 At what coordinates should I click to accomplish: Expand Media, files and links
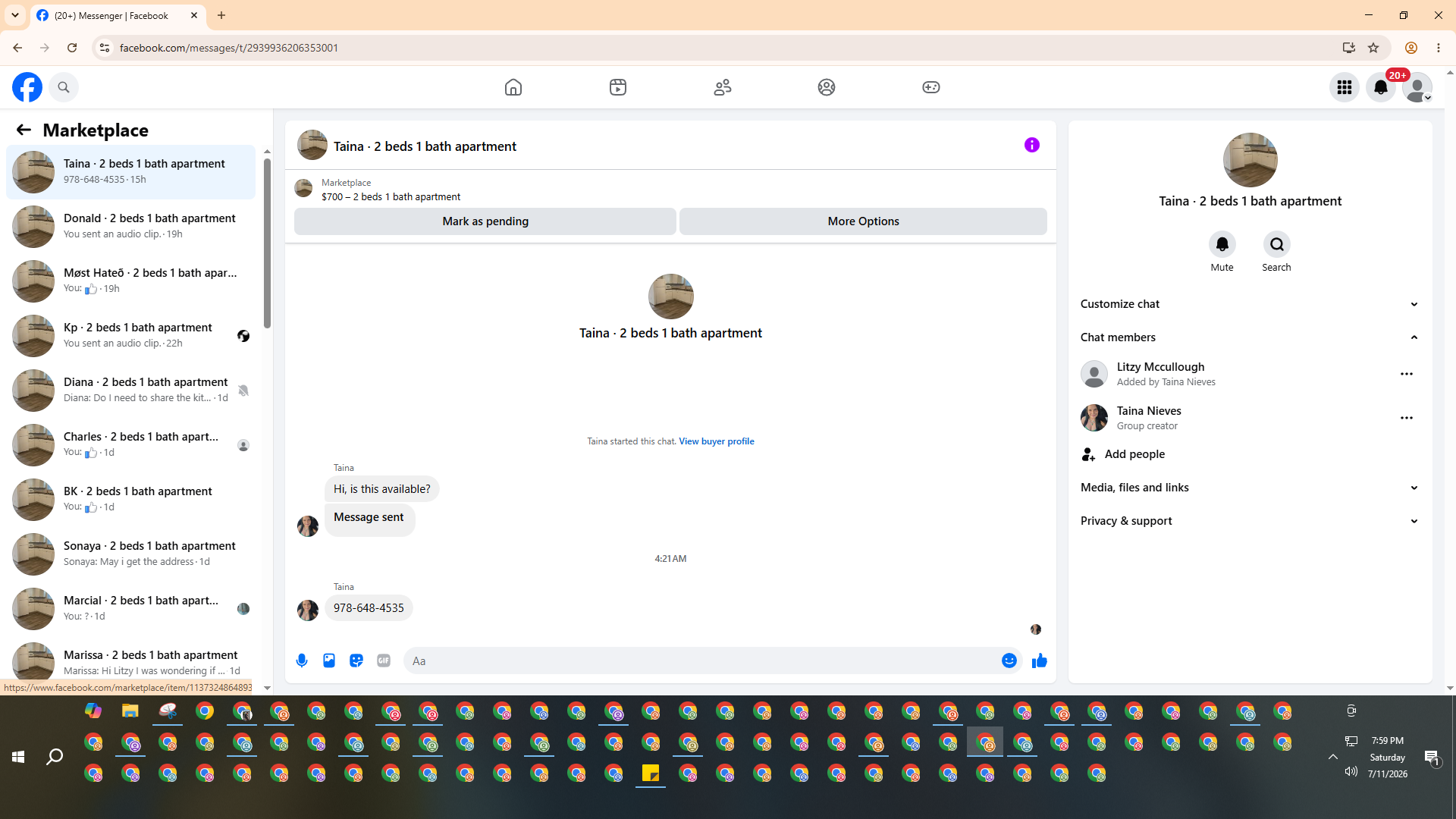1250,488
